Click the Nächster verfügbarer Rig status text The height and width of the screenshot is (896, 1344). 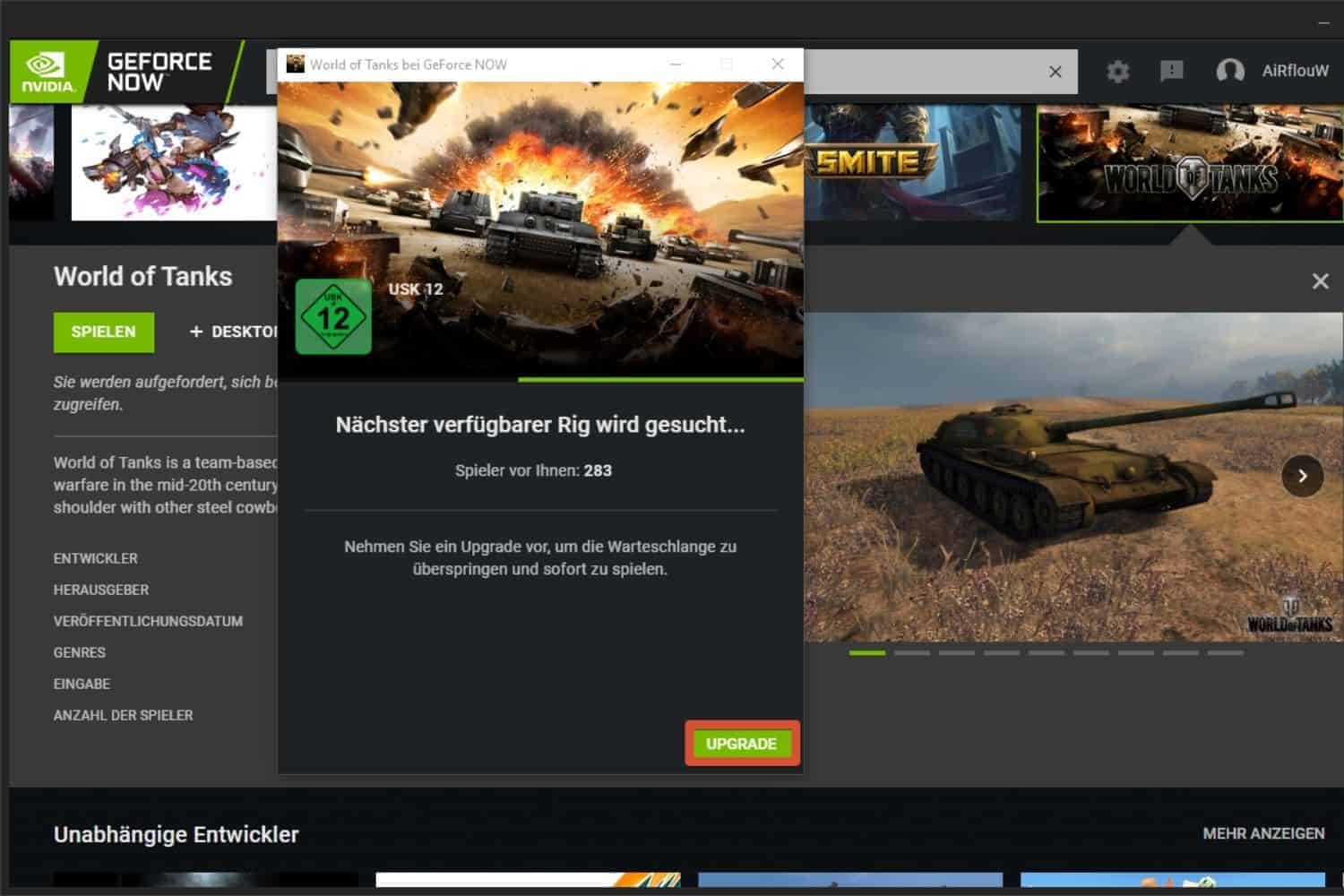click(x=540, y=425)
